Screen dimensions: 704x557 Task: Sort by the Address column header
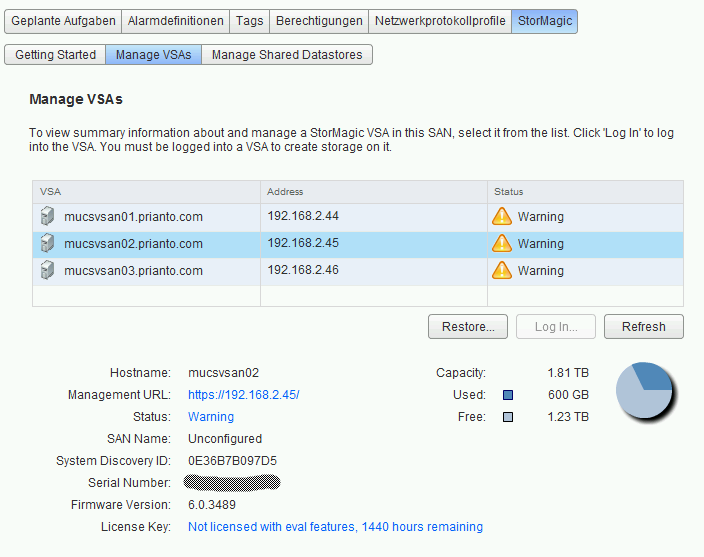pos(374,192)
